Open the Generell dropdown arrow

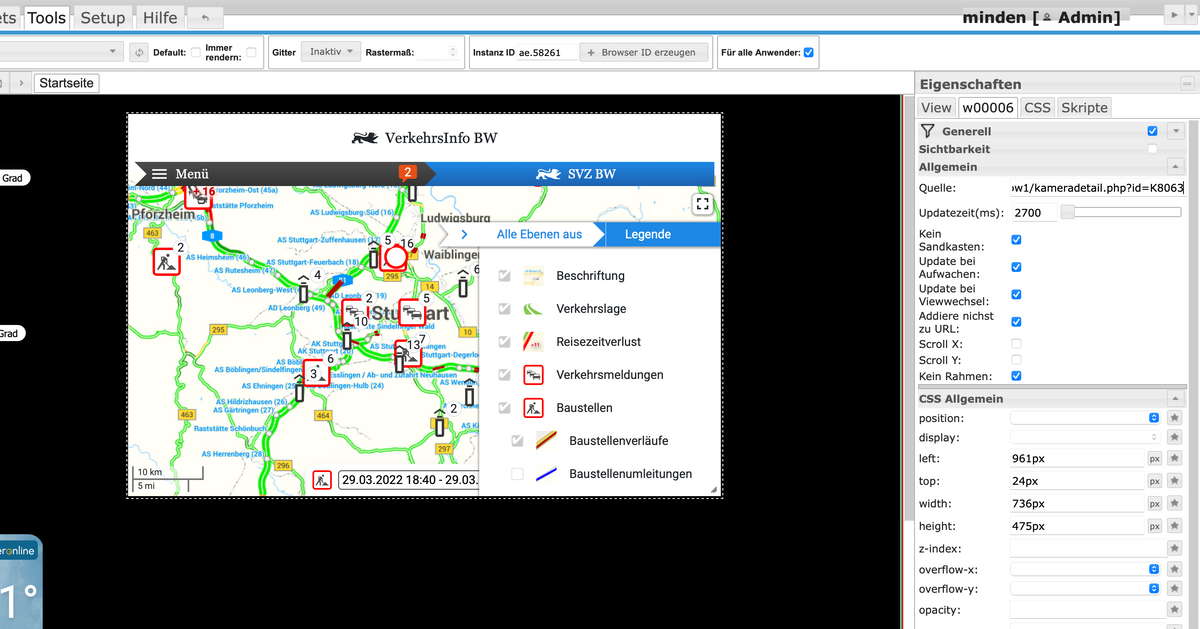pyautogui.click(x=1176, y=131)
